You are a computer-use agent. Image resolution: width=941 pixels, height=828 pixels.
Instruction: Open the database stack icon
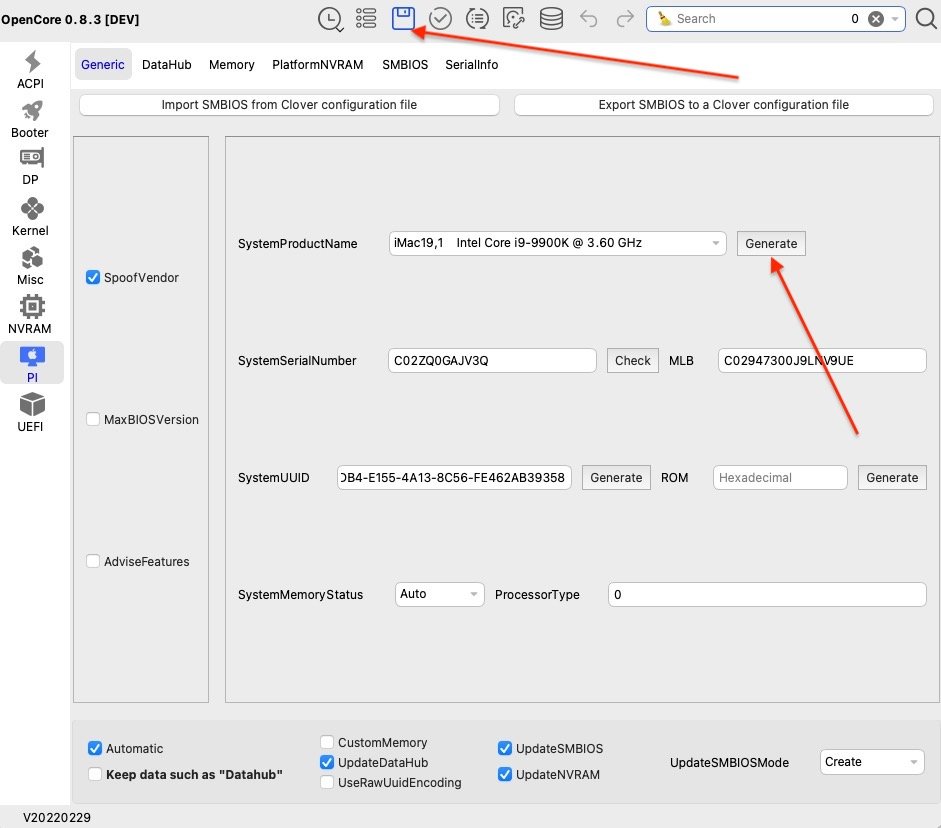[x=551, y=19]
